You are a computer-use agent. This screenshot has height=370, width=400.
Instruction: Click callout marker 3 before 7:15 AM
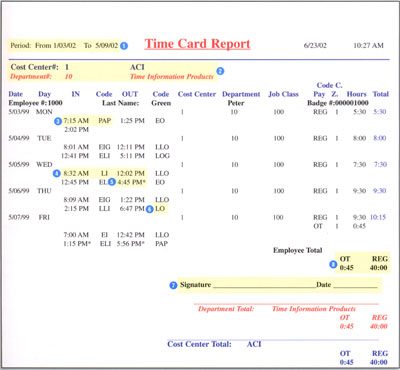point(58,121)
